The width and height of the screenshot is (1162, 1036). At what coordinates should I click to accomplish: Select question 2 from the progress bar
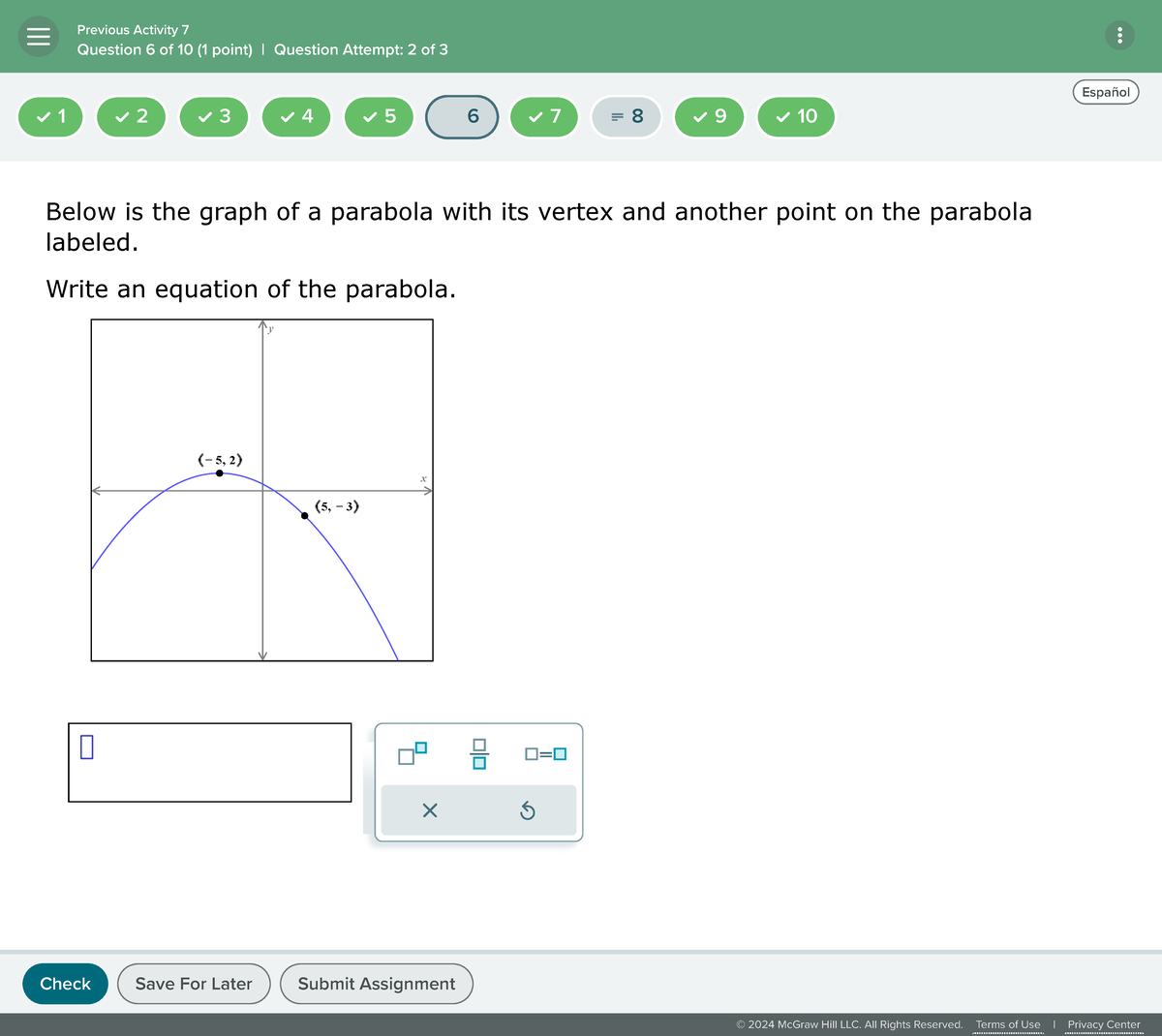[131, 116]
